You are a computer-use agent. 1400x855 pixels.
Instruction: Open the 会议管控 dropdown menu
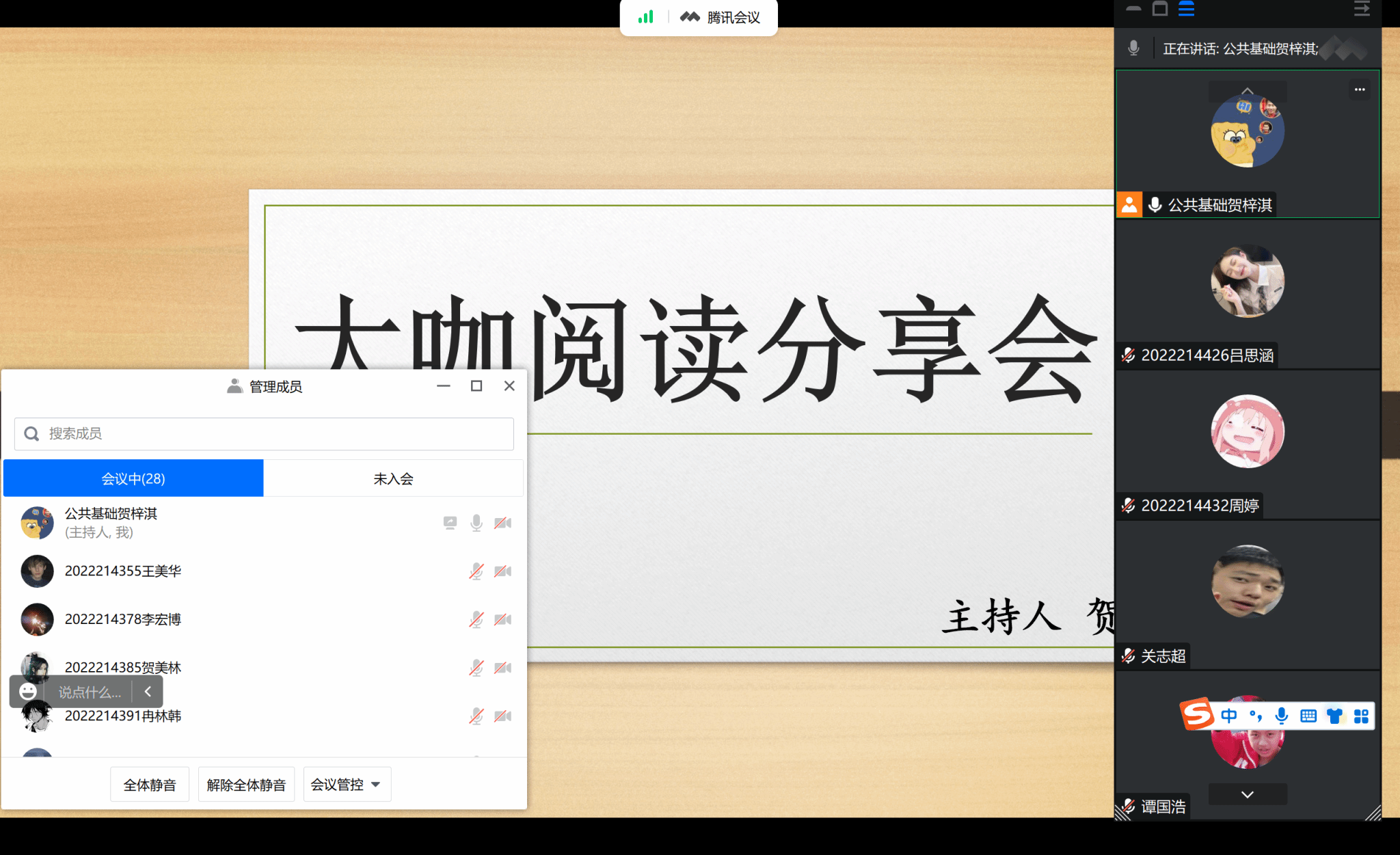347,785
